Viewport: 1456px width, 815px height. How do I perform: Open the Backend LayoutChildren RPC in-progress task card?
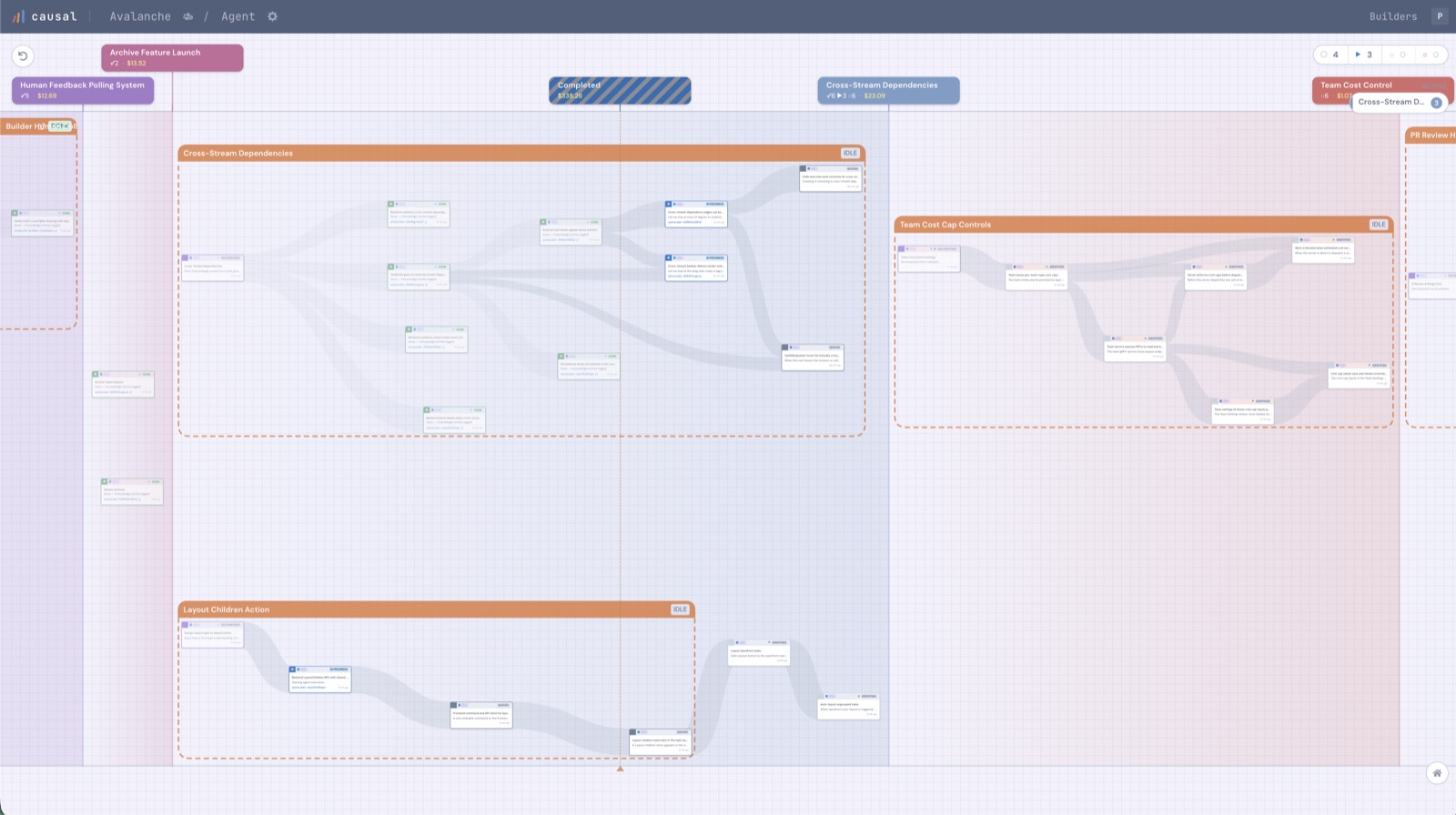(x=319, y=679)
